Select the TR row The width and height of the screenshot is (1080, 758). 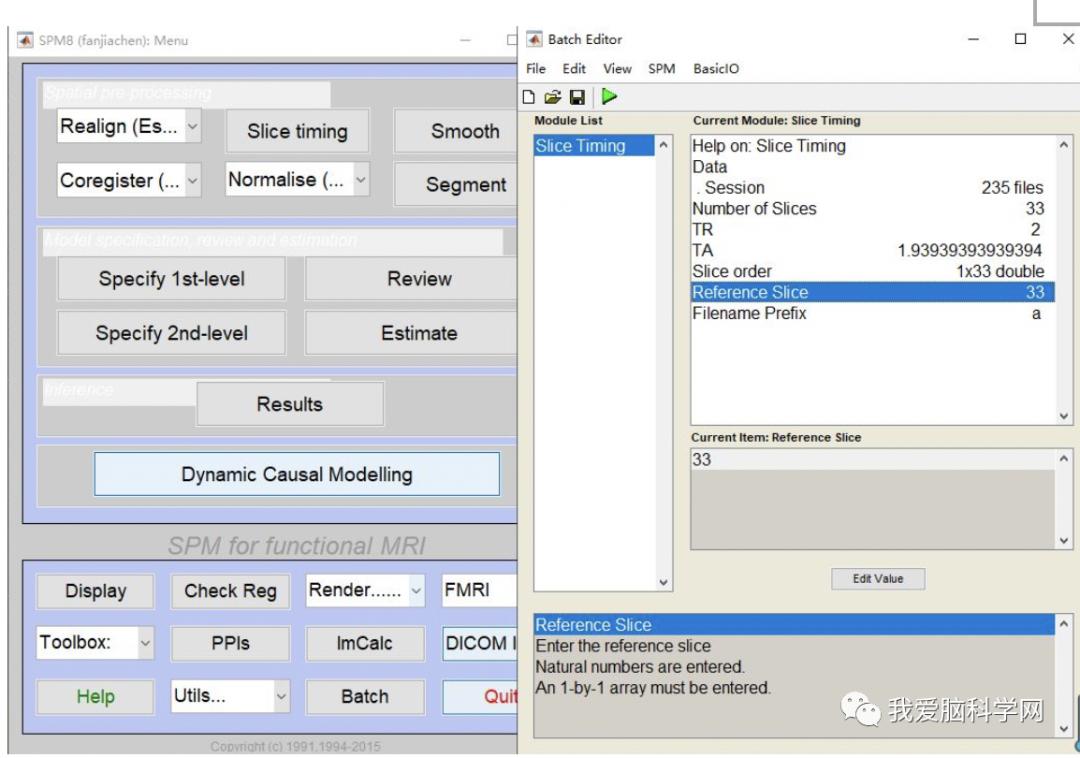pyautogui.click(x=873, y=230)
